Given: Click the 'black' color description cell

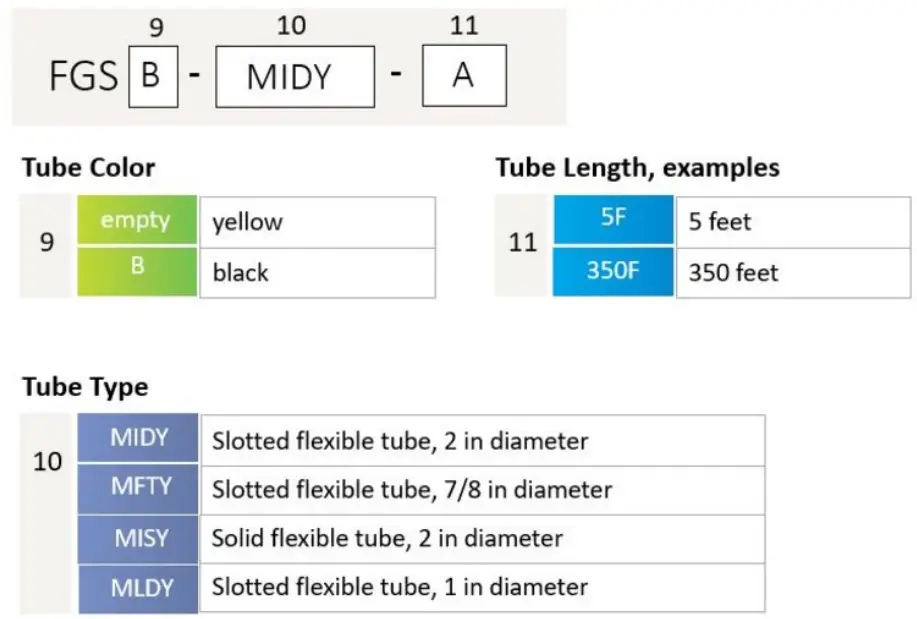Looking at the screenshot, I should 317,272.
